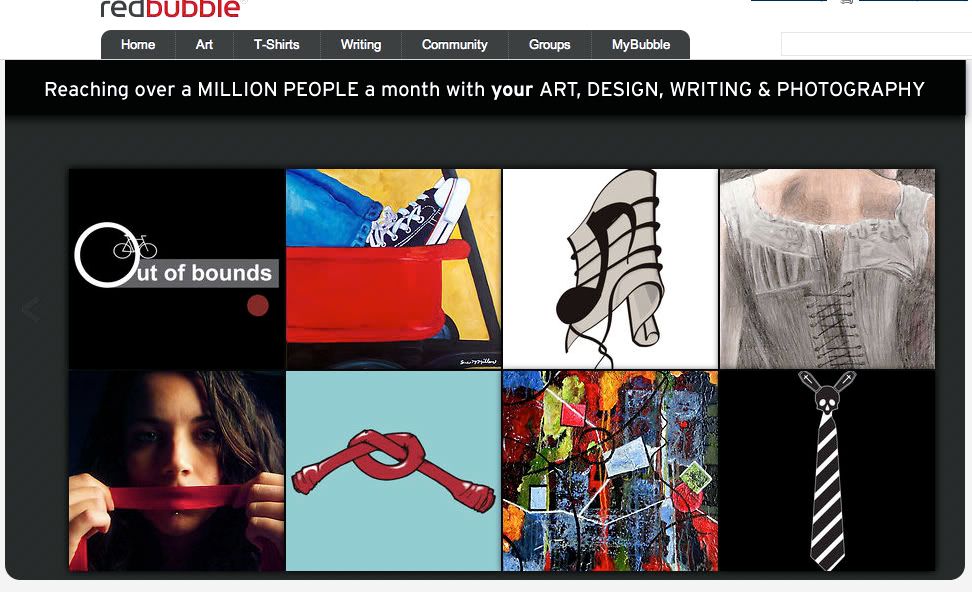
Task: Open the music note scroll artwork
Action: [x=610, y=269]
